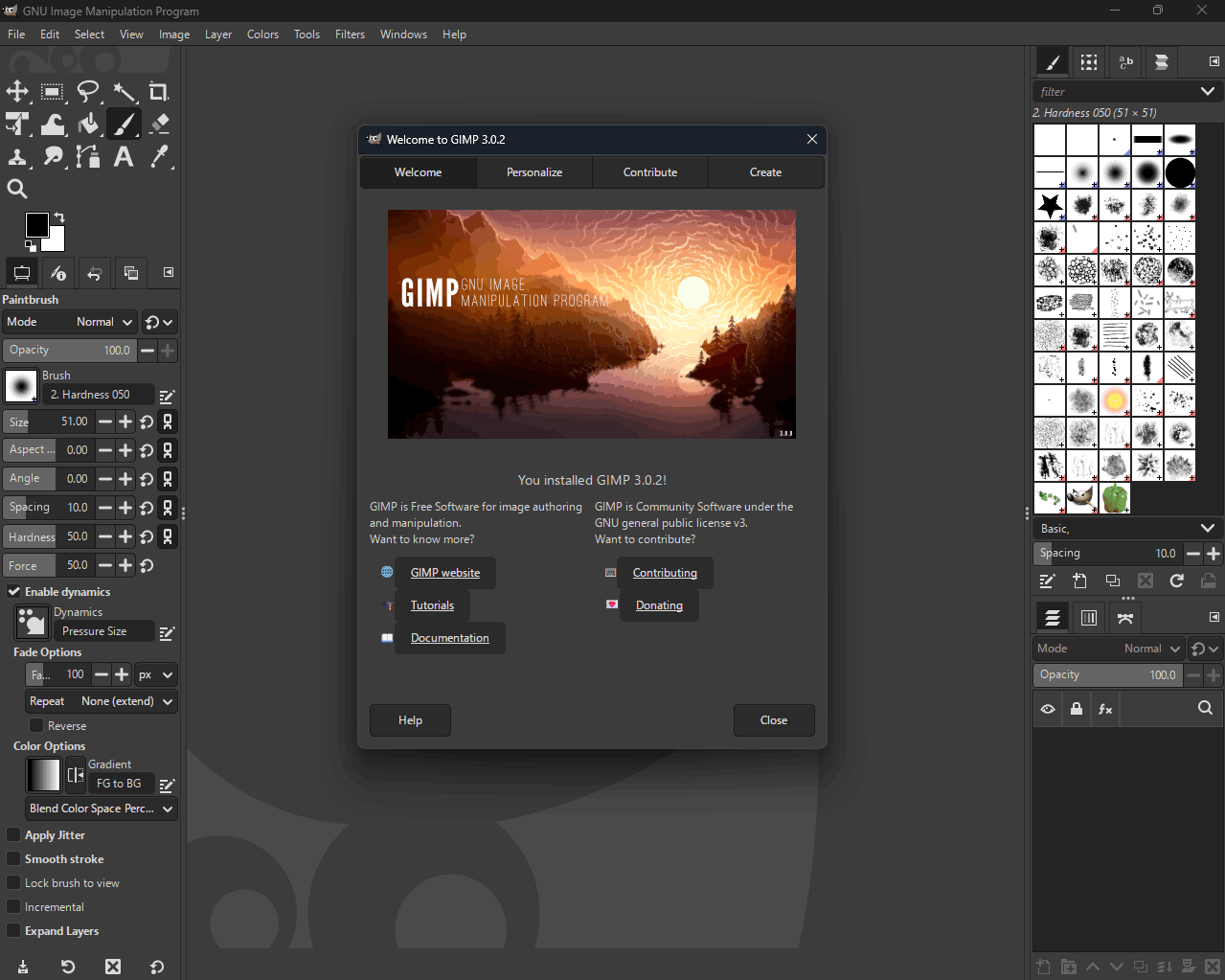1225x980 pixels.
Task: Open the Fade length unit px dropdown
Action: (155, 674)
